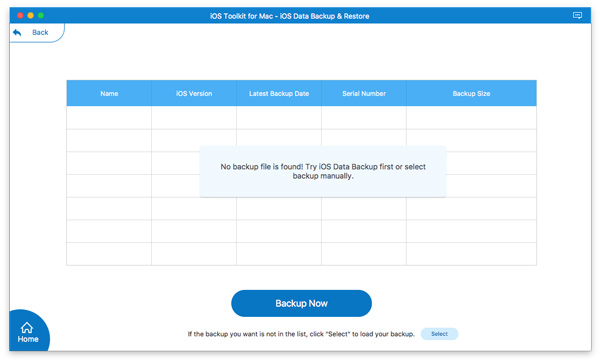Click the Latest Backup Date column header
This screenshot has height=362, width=600.
[279, 93]
